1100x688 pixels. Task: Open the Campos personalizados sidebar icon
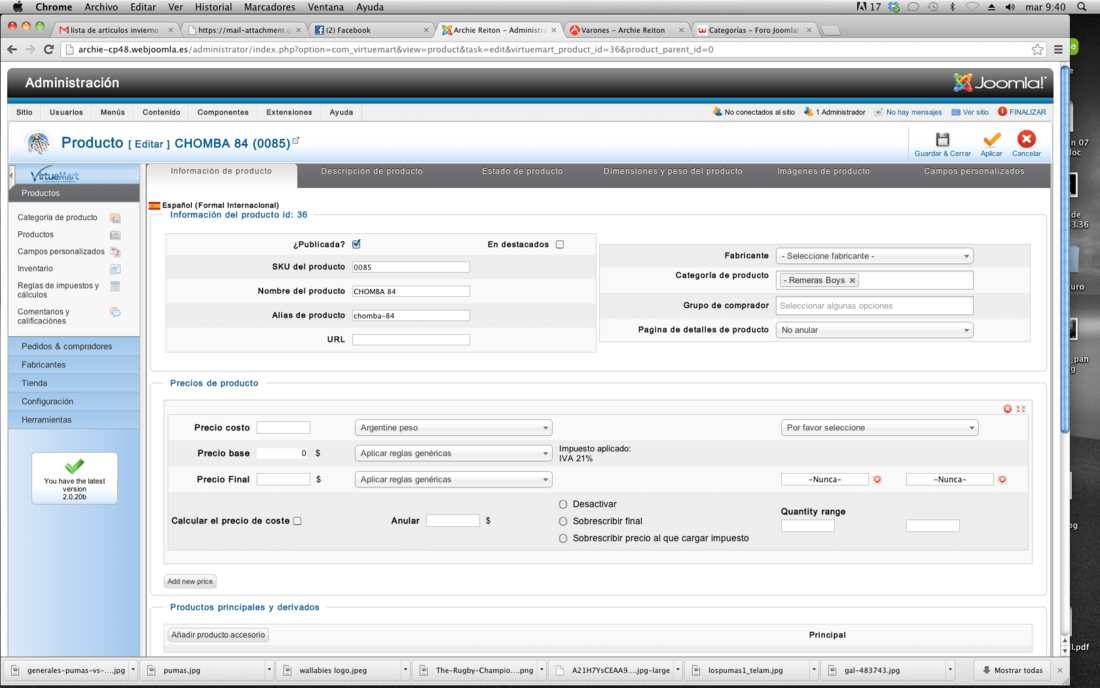point(115,252)
